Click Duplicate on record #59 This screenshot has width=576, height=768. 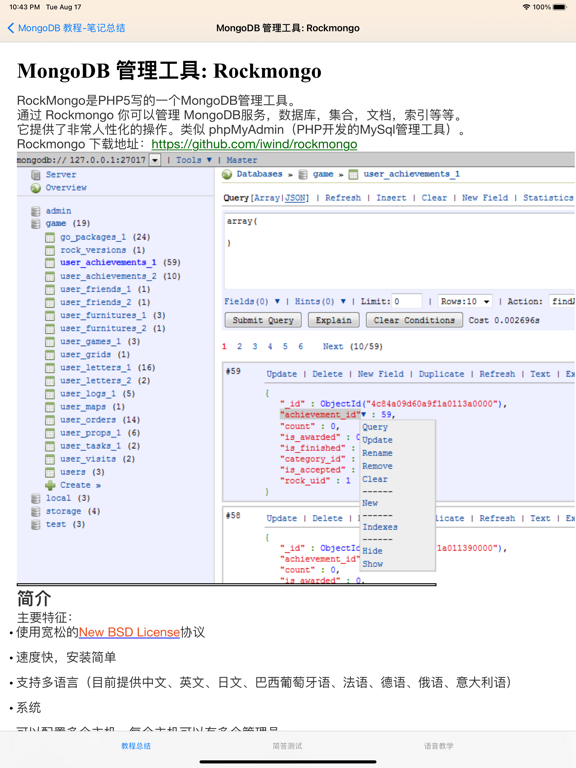[x=441, y=374]
